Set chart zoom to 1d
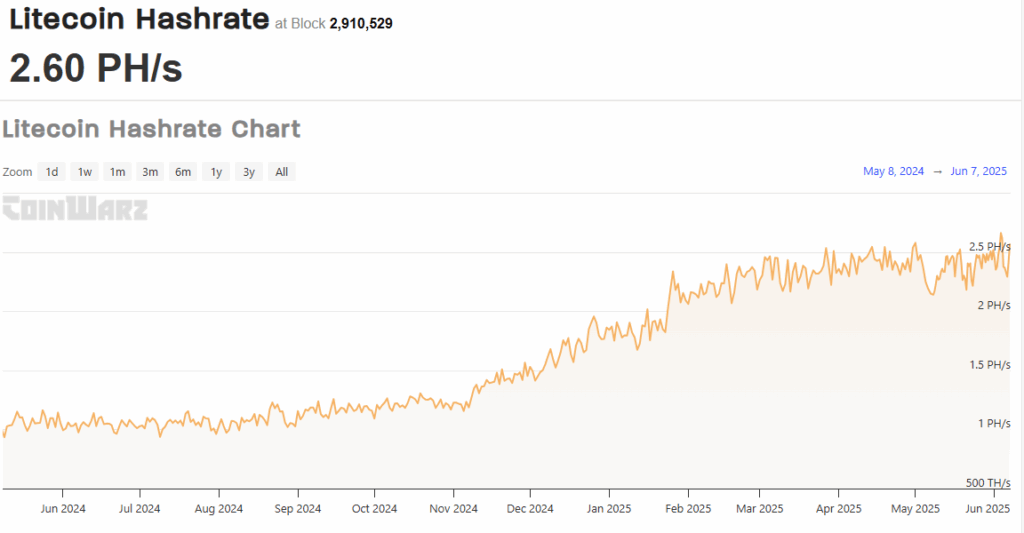Image resolution: width=1024 pixels, height=533 pixels. click(x=52, y=172)
